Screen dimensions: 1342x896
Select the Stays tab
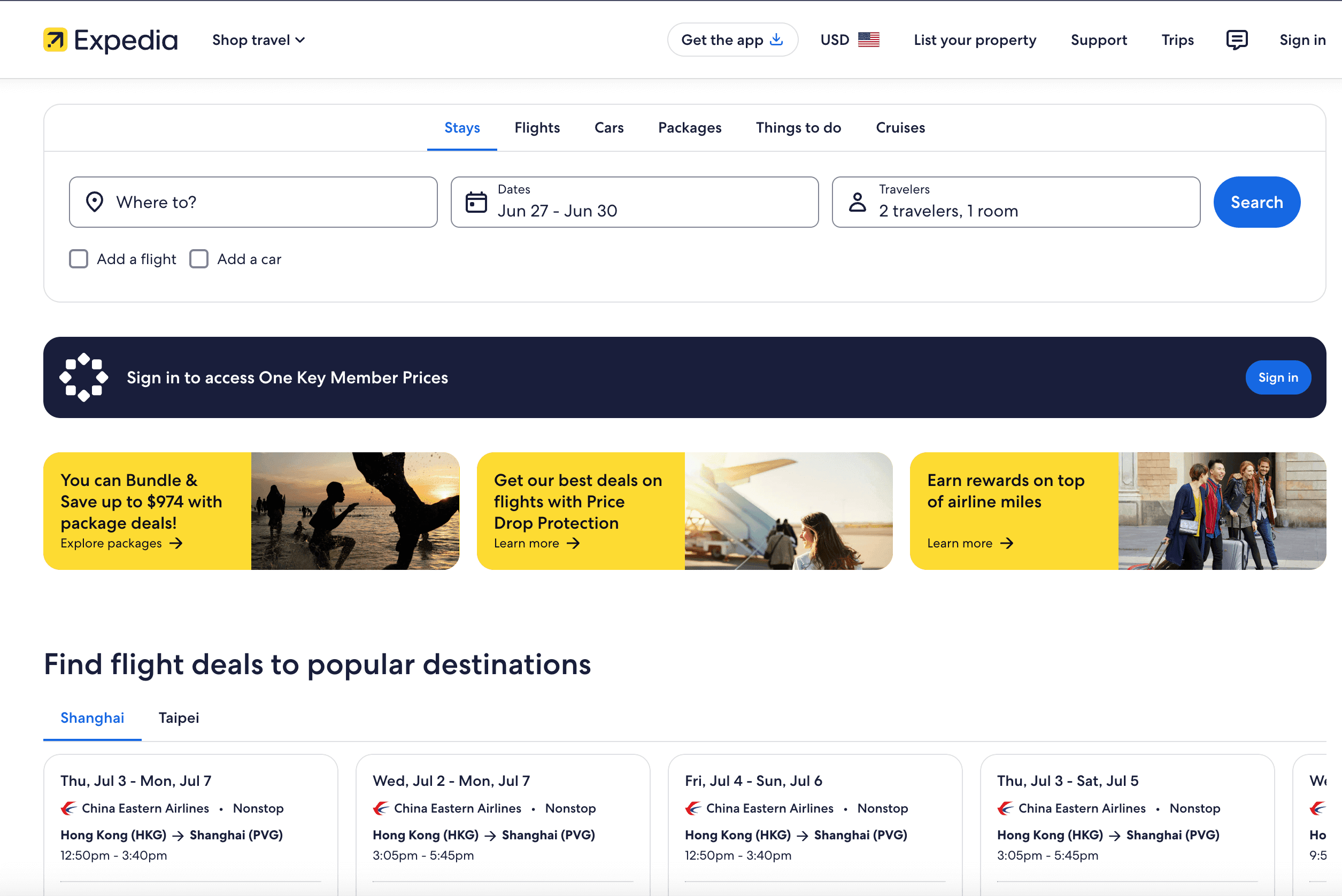point(462,128)
